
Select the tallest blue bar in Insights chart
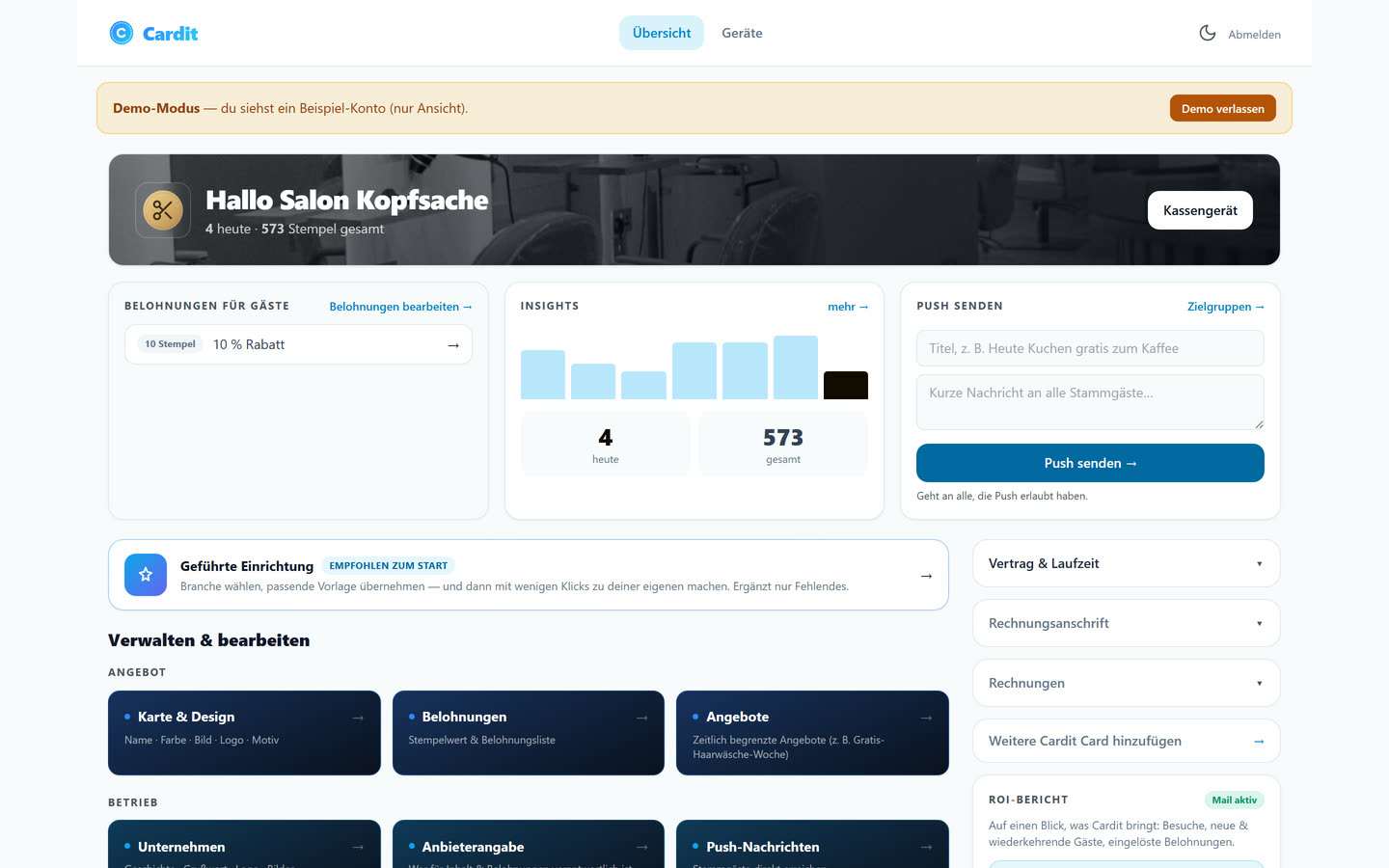[x=796, y=367]
